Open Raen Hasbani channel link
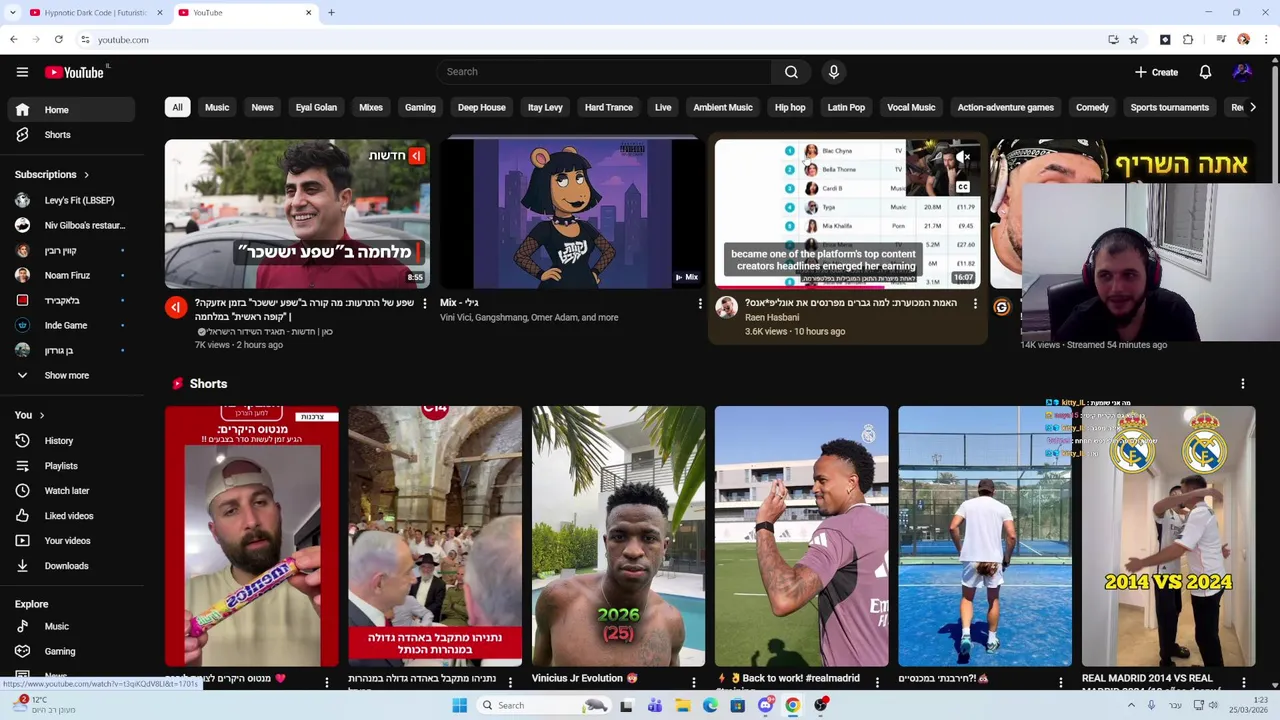Image resolution: width=1280 pixels, height=720 pixels. pos(772,317)
